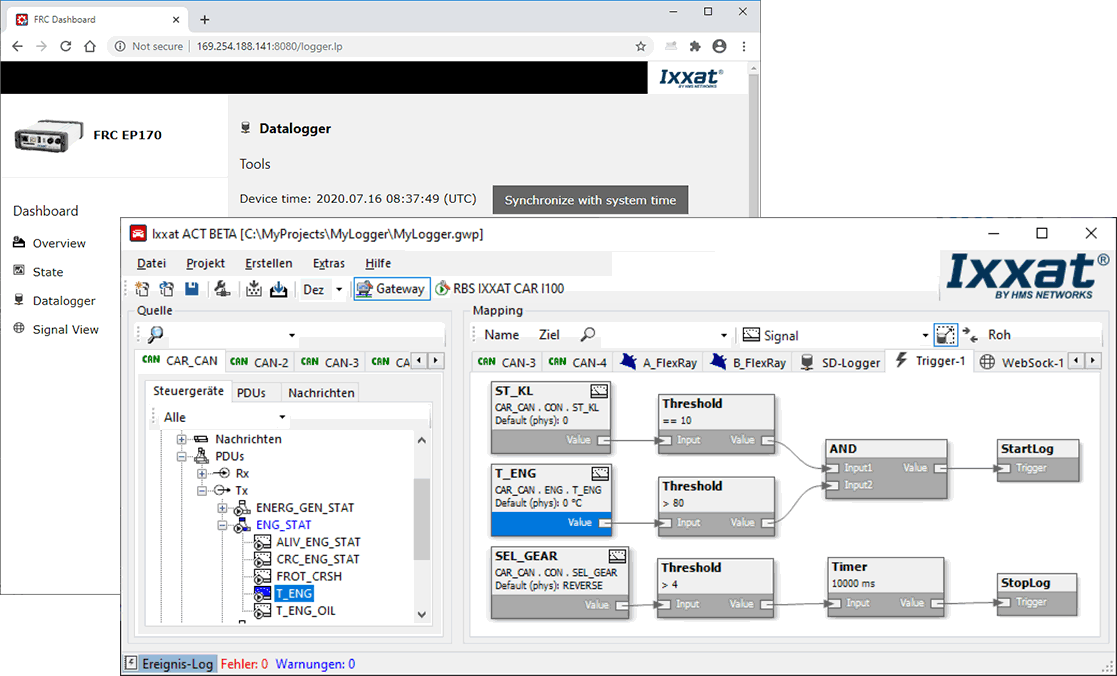Click the blue arrow download tray icon

click(x=279, y=288)
